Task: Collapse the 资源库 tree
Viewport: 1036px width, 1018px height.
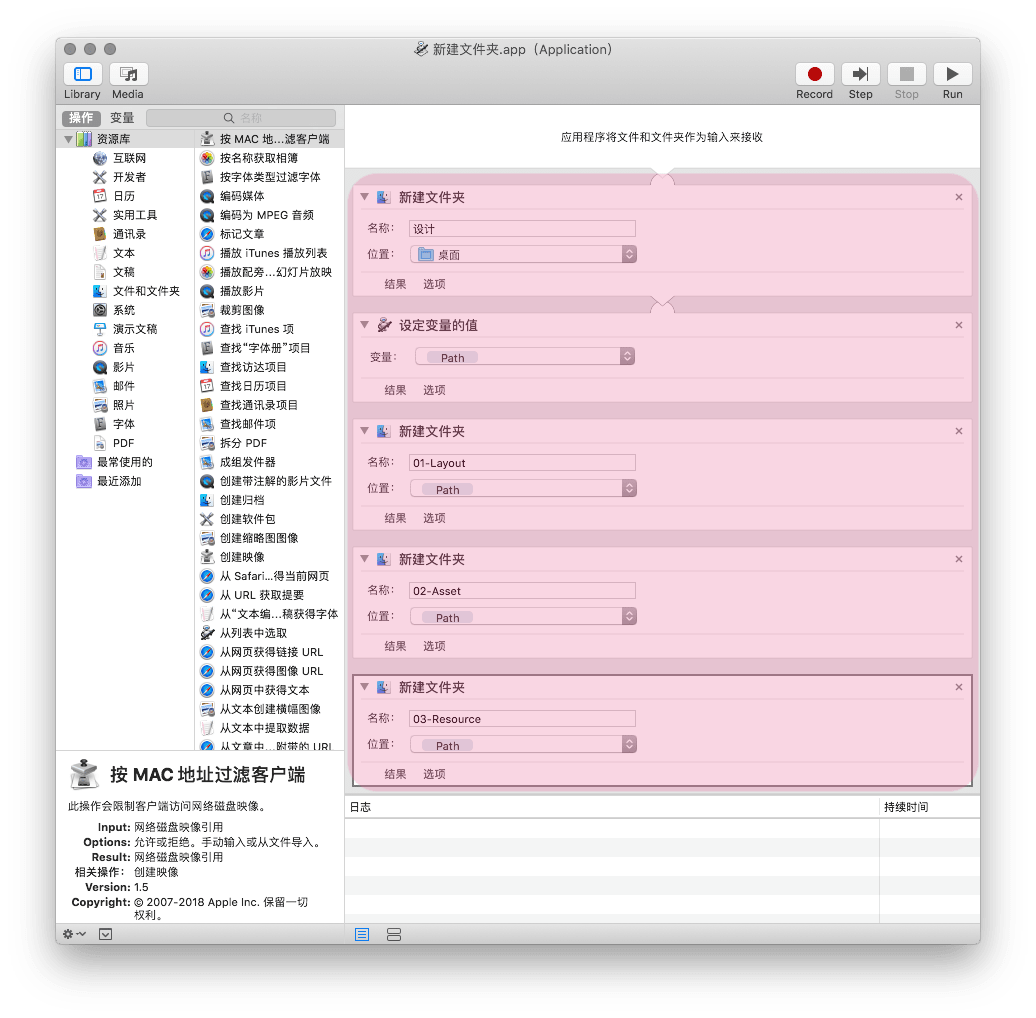Action: tap(69, 139)
